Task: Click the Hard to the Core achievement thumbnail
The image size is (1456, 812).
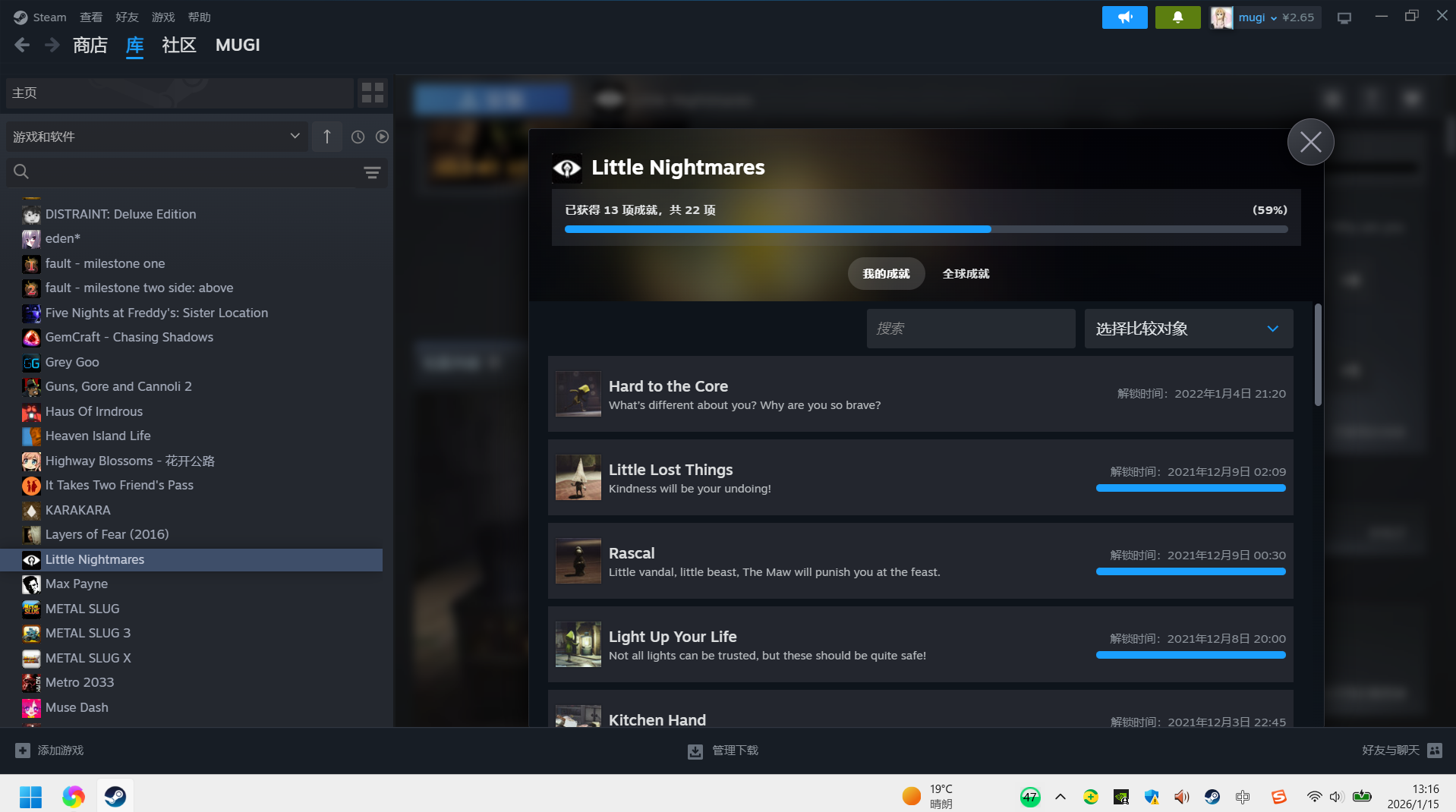Action: pos(578,394)
